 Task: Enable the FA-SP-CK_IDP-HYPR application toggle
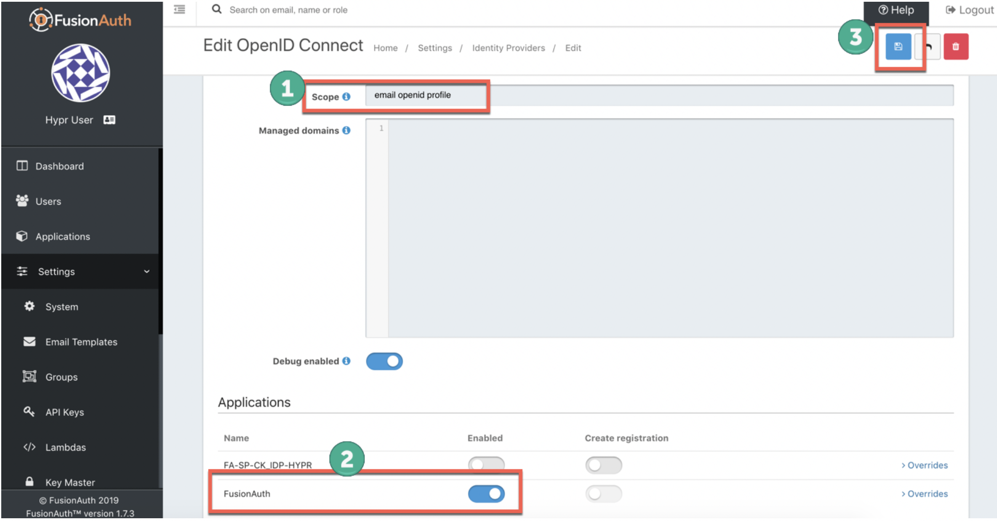coord(486,465)
